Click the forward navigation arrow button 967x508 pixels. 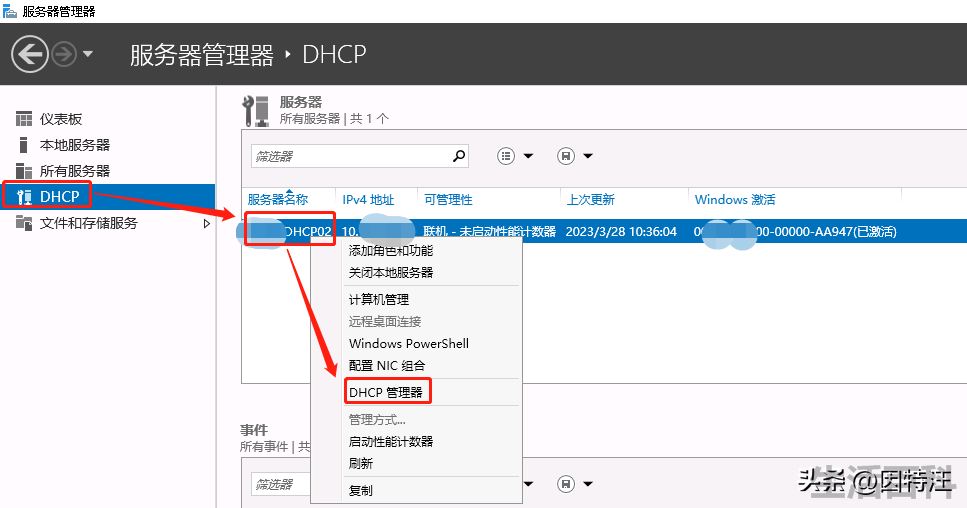click(x=64, y=54)
